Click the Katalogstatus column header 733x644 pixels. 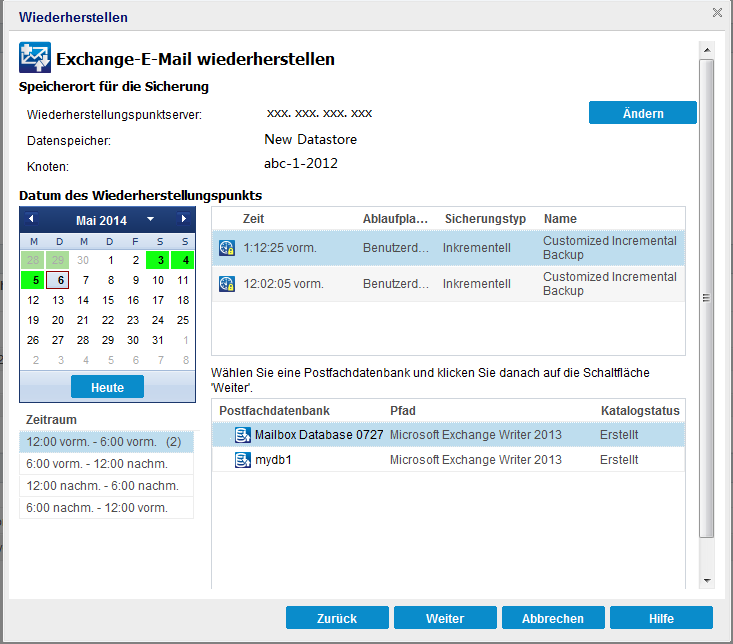pyautogui.click(x=640, y=411)
